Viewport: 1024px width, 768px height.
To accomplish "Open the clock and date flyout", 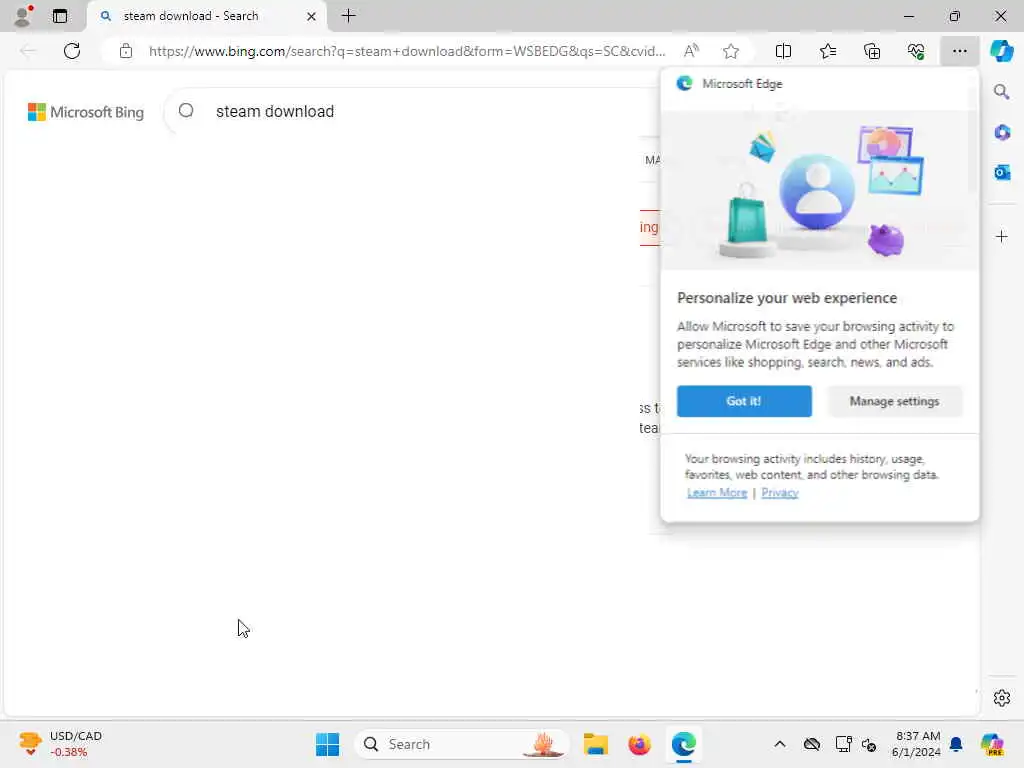I will tap(916, 744).
